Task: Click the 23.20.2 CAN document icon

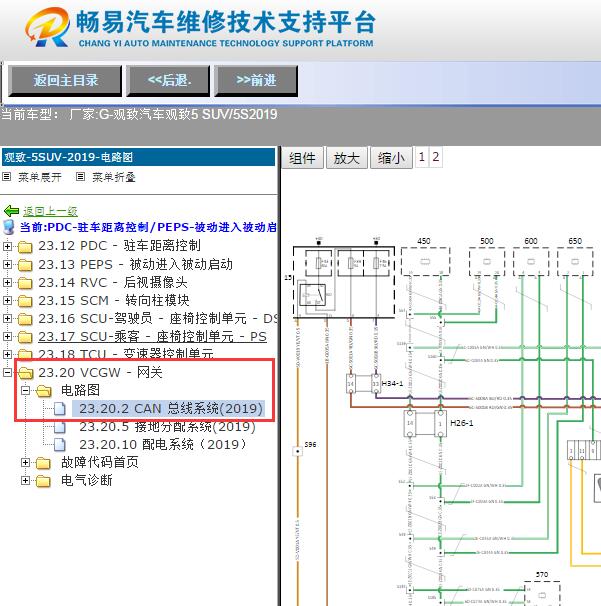Action: point(60,409)
